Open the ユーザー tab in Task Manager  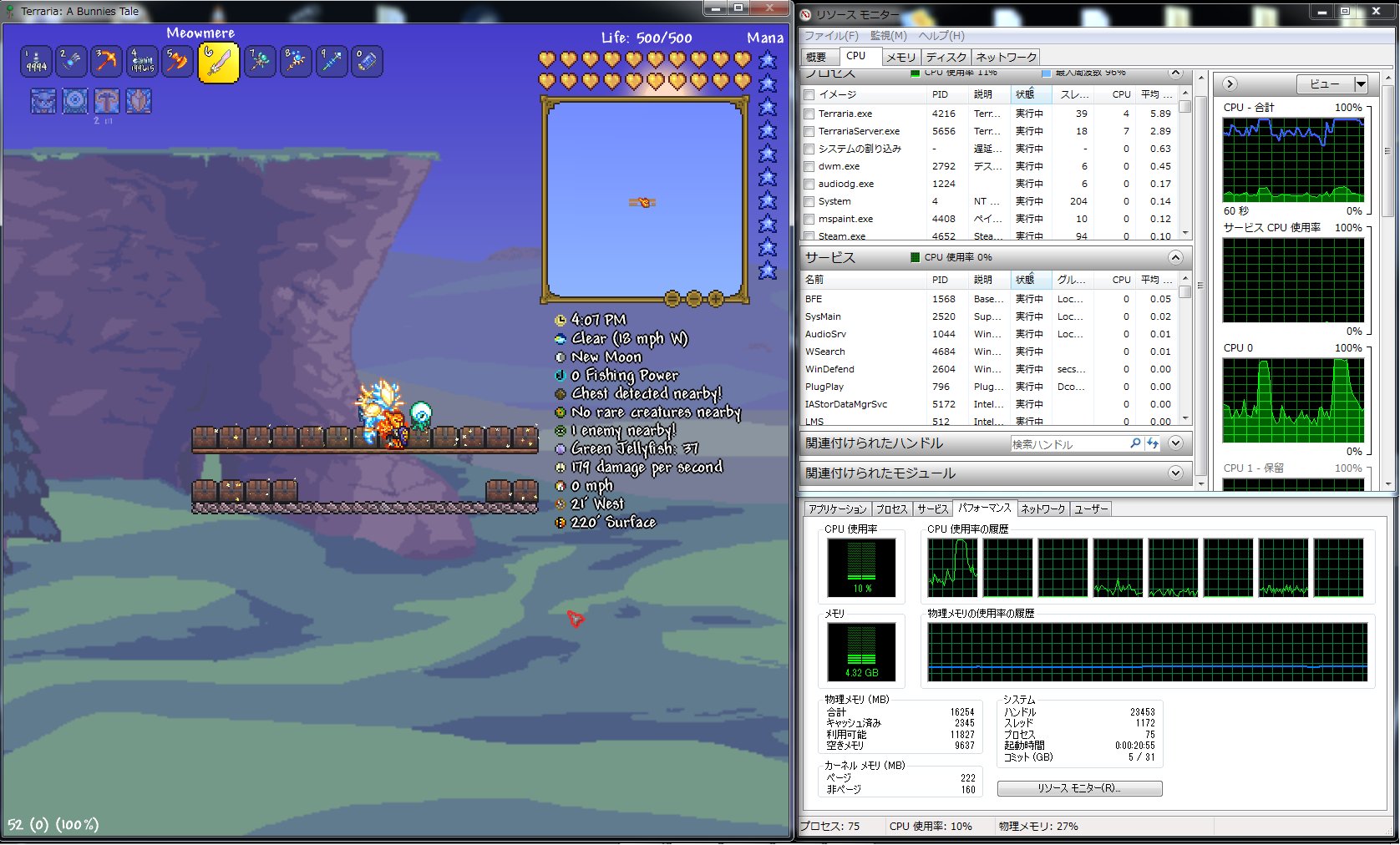point(1091,509)
